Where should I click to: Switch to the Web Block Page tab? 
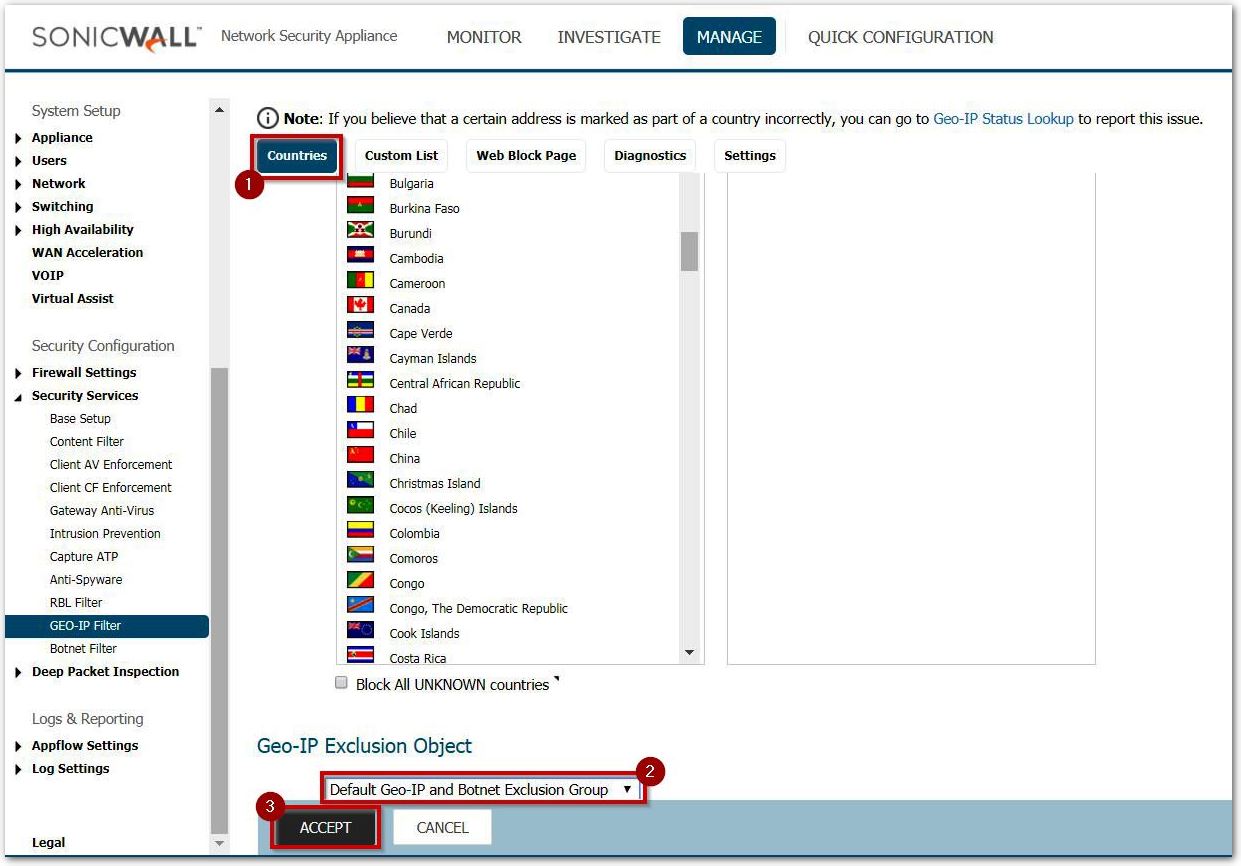pyautogui.click(x=526, y=156)
